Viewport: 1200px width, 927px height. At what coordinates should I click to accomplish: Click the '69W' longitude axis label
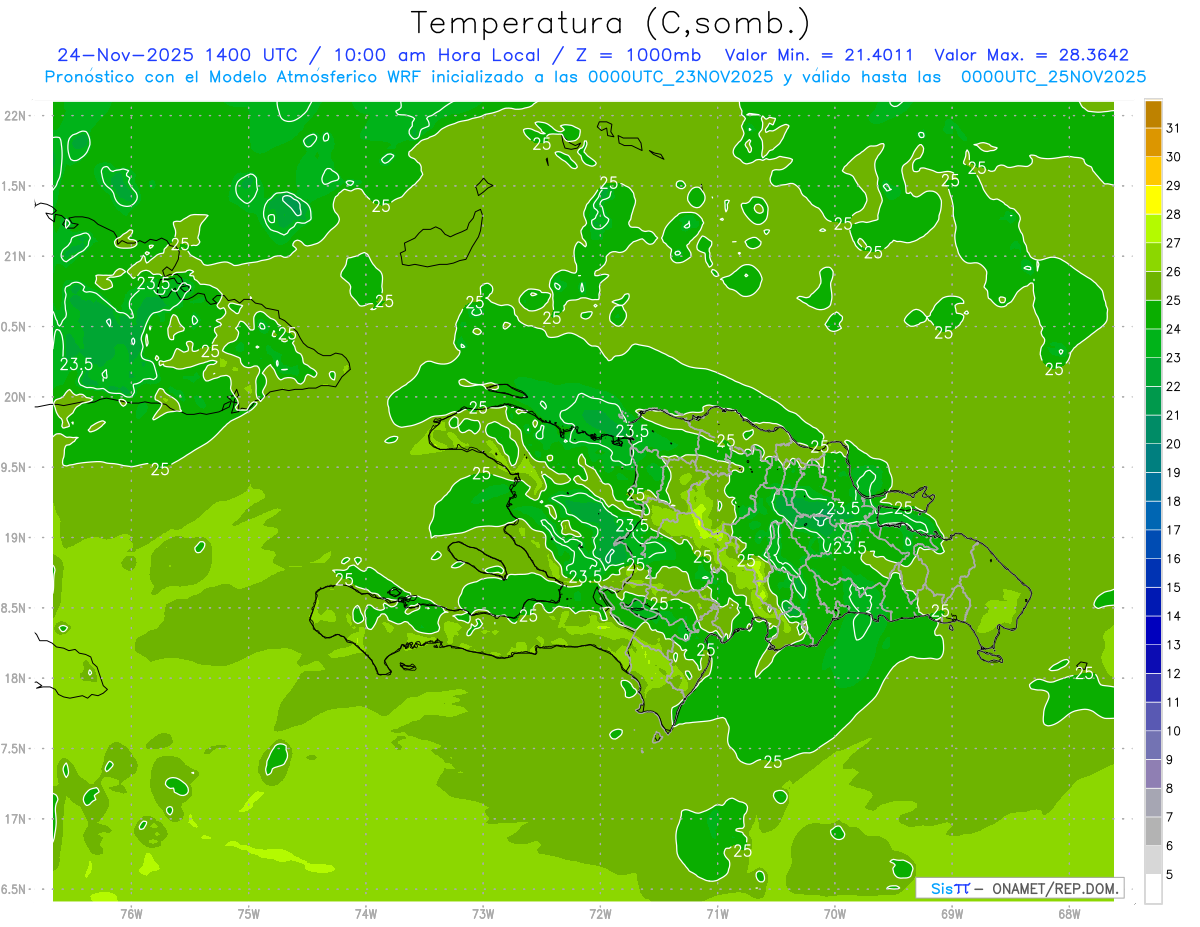952,913
